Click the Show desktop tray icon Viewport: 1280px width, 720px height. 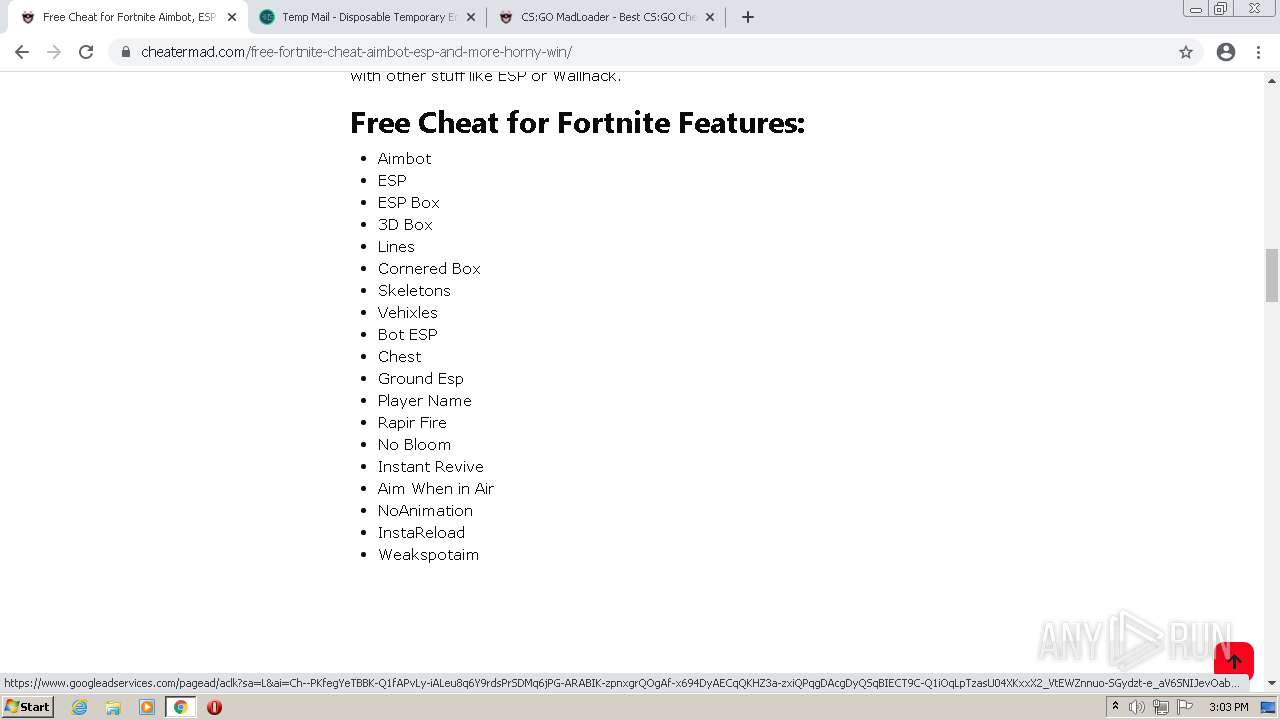tap(1268, 707)
